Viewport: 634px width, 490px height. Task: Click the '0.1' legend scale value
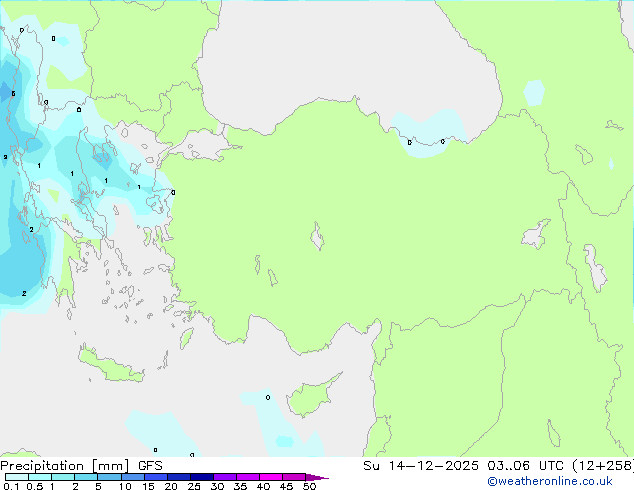click(x=11, y=486)
